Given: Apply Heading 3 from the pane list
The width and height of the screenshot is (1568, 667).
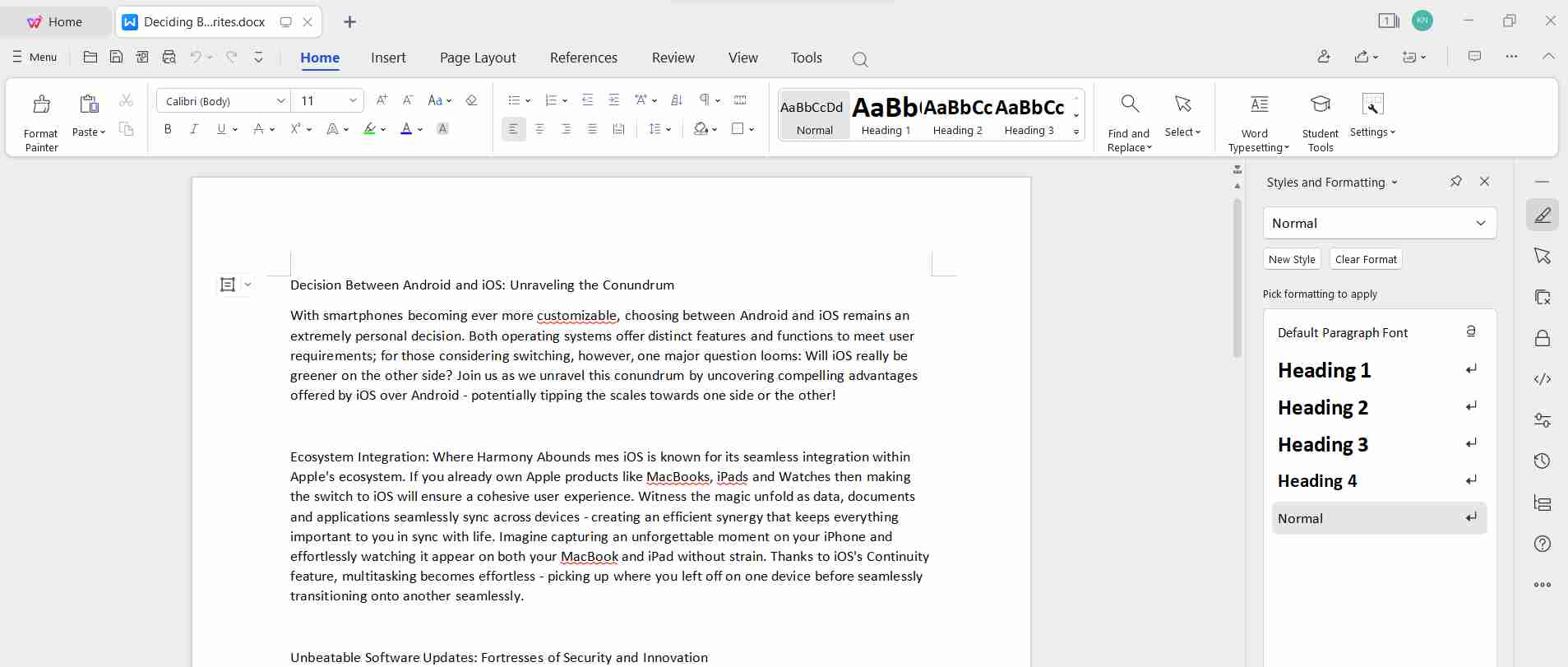Looking at the screenshot, I should pyautogui.click(x=1379, y=444).
